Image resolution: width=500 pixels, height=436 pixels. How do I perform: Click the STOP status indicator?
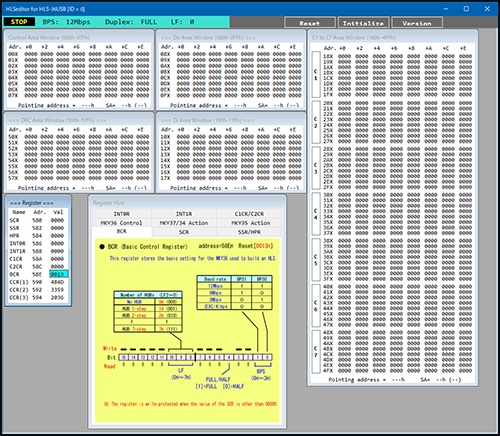[x=19, y=22]
